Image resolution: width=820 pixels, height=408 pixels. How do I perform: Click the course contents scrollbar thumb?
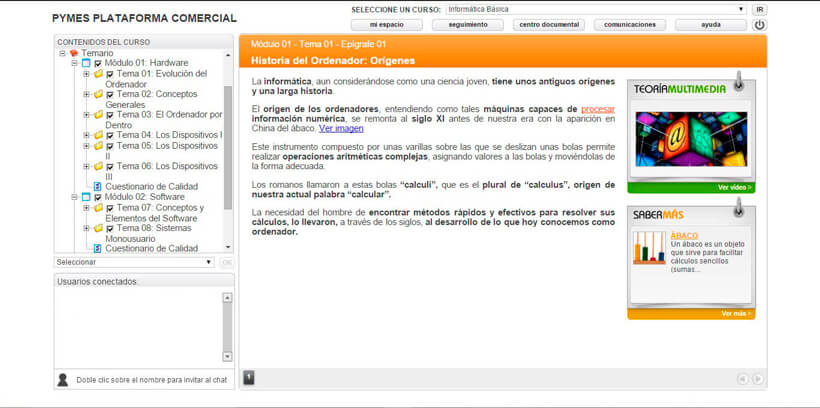coord(228,148)
